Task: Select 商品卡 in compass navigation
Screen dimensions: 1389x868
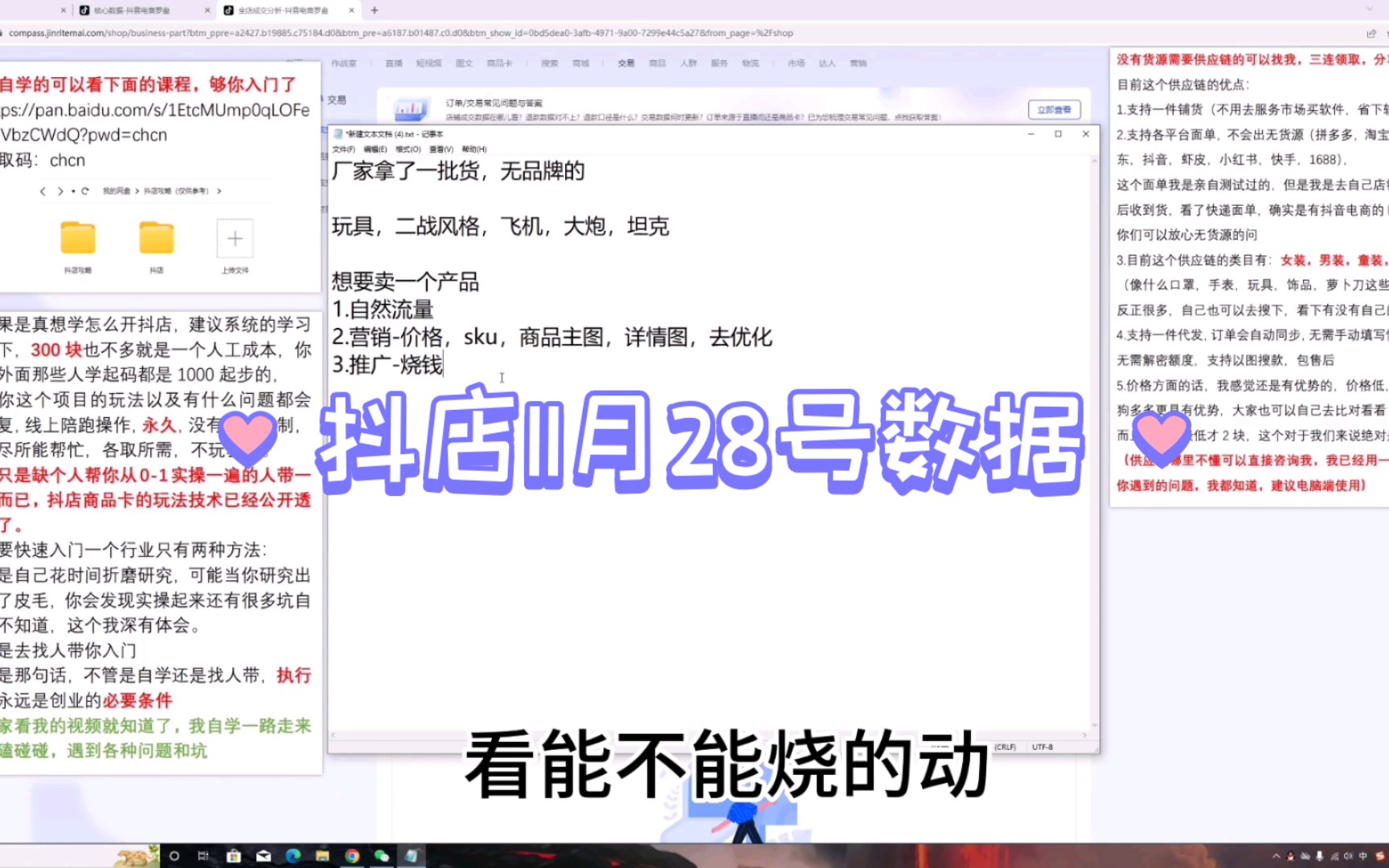Action: click(x=499, y=63)
